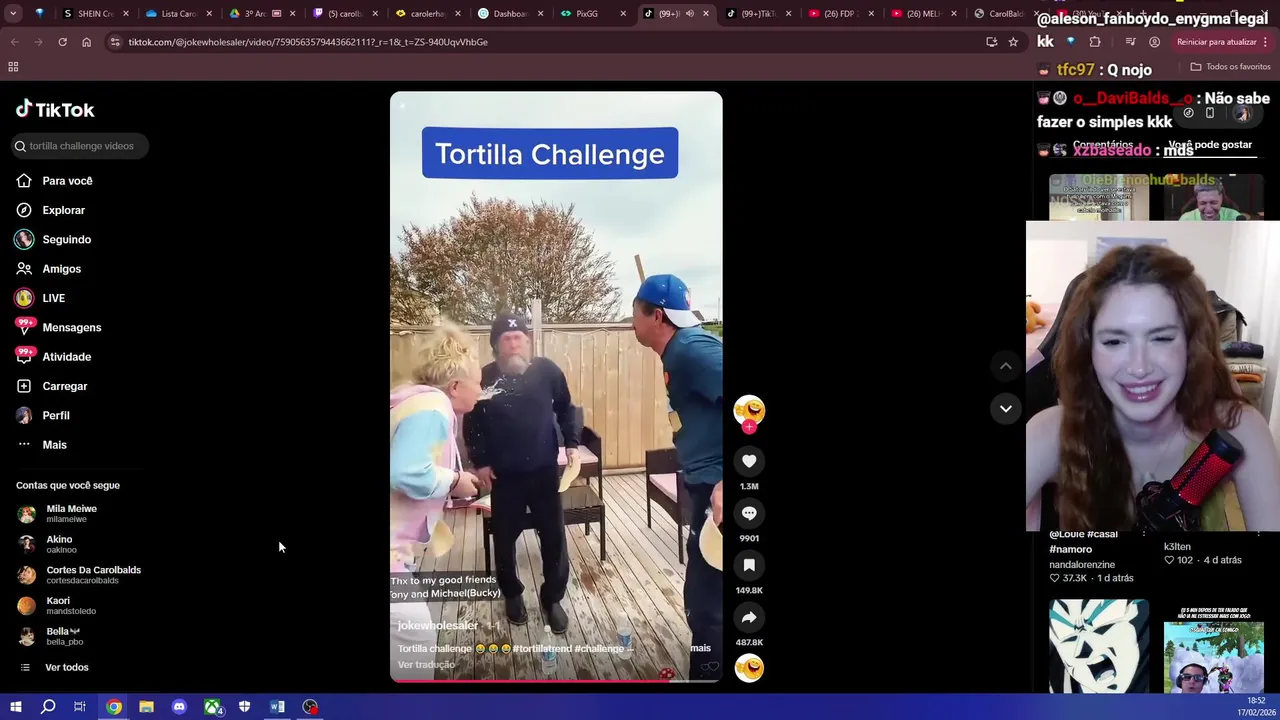The width and height of the screenshot is (1280, 720).
Task: Open Xbox app from the taskbar
Action: click(x=212, y=707)
